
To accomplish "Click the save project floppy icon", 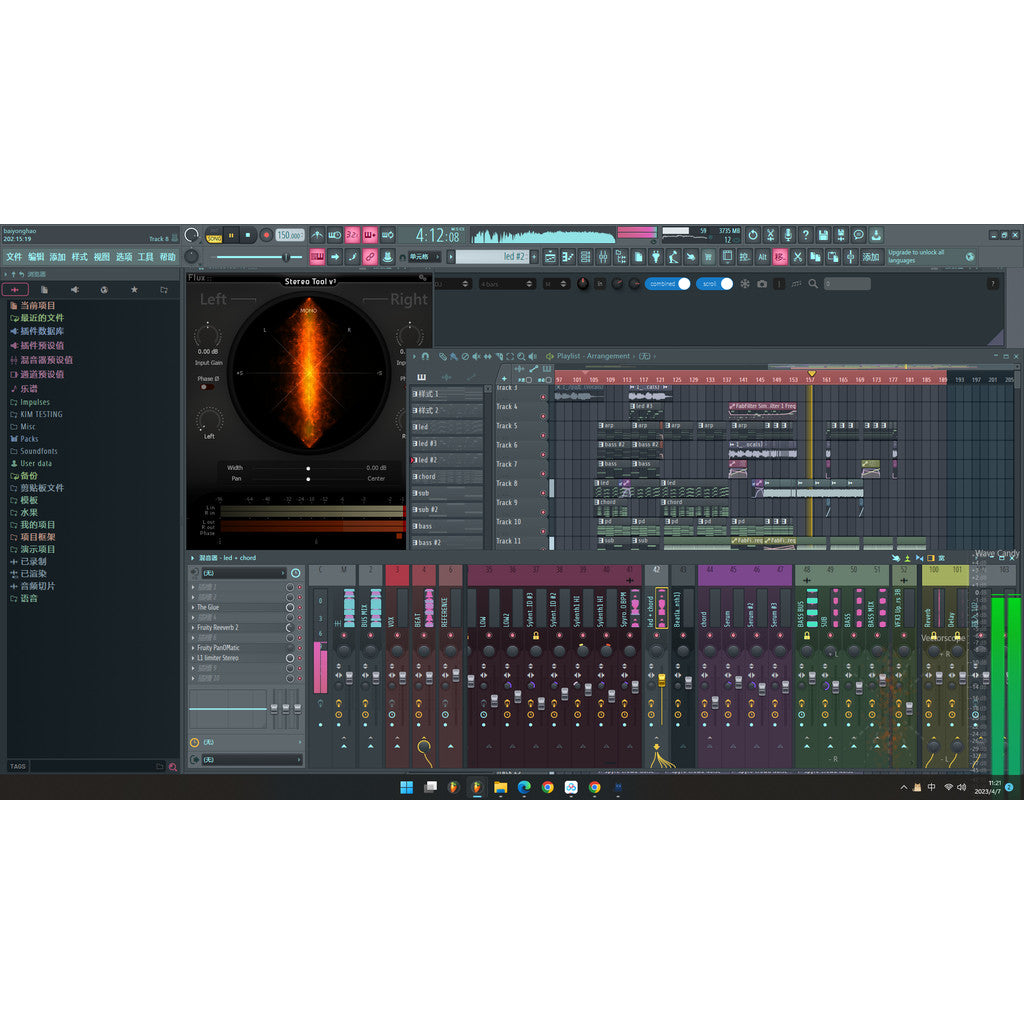I will pyautogui.click(x=824, y=235).
